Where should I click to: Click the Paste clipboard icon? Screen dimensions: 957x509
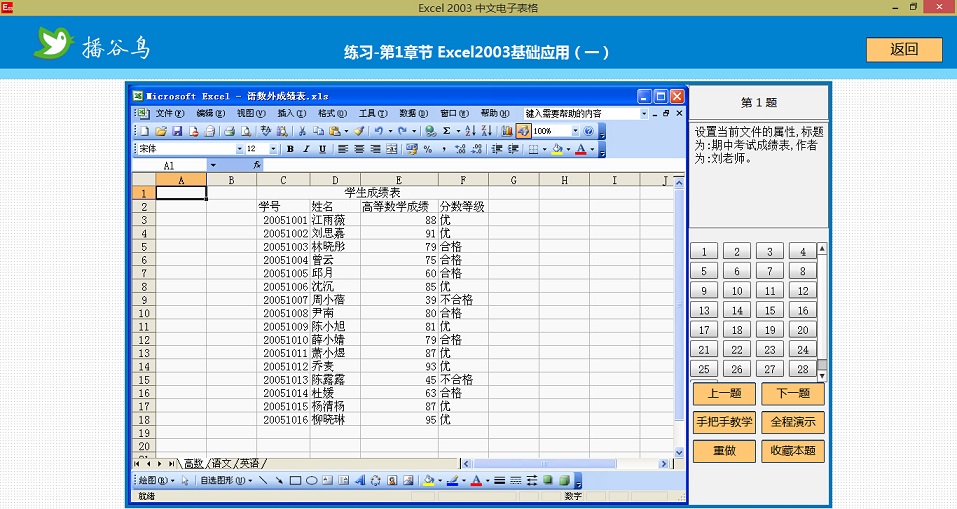334,131
